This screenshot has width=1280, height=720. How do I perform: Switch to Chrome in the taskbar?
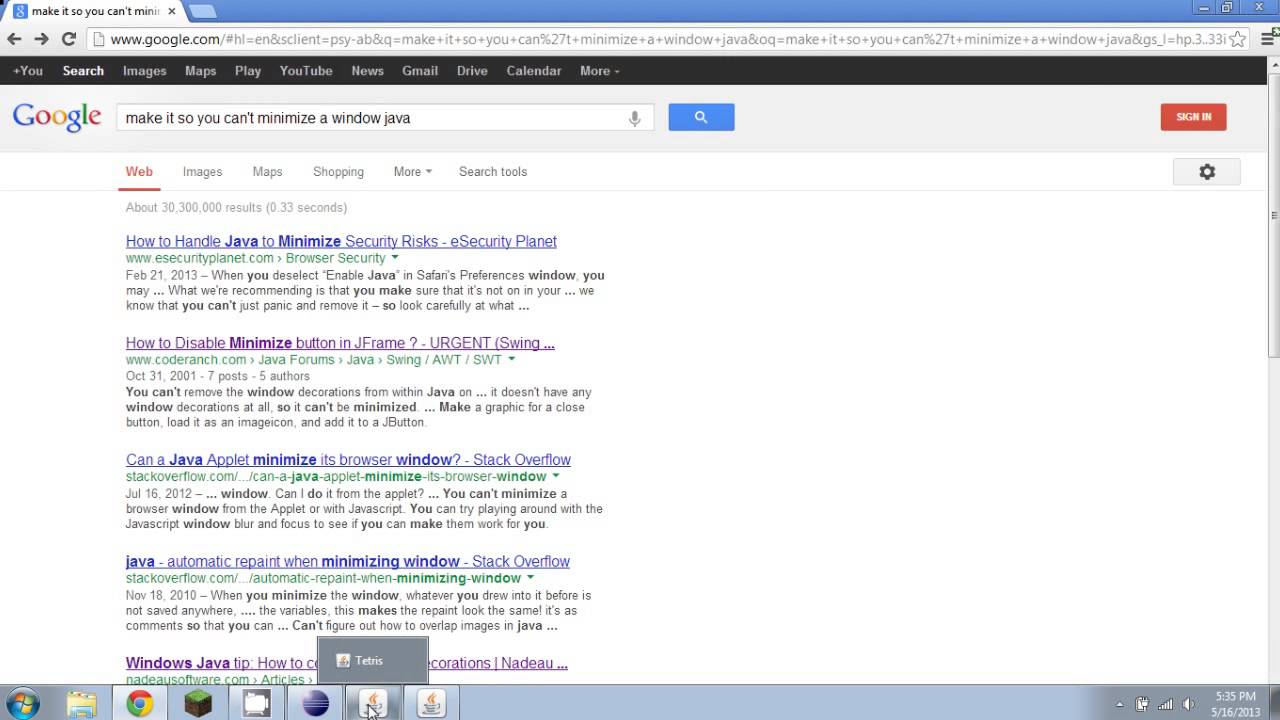[x=139, y=704]
